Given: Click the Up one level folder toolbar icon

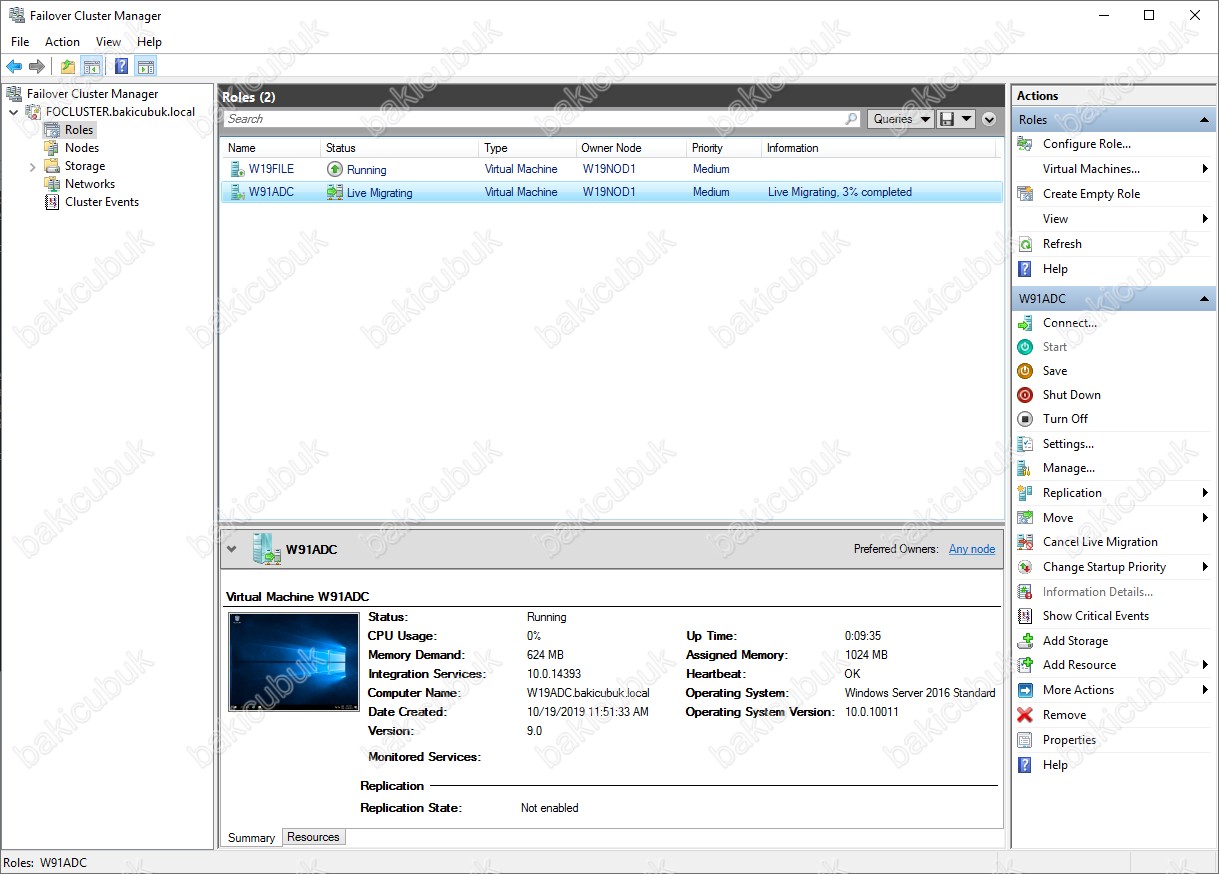Looking at the screenshot, I should click(68, 67).
